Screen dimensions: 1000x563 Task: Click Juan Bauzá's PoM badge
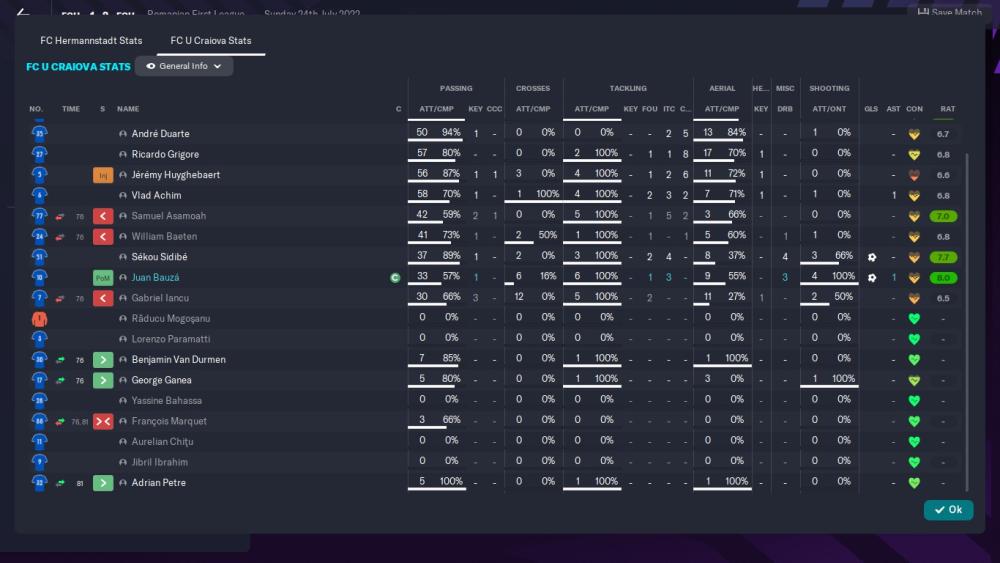coord(102,278)
